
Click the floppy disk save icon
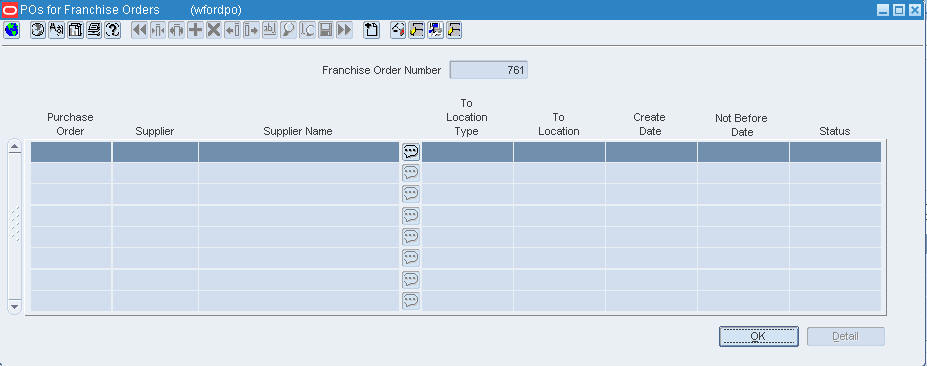pos(325,30)
